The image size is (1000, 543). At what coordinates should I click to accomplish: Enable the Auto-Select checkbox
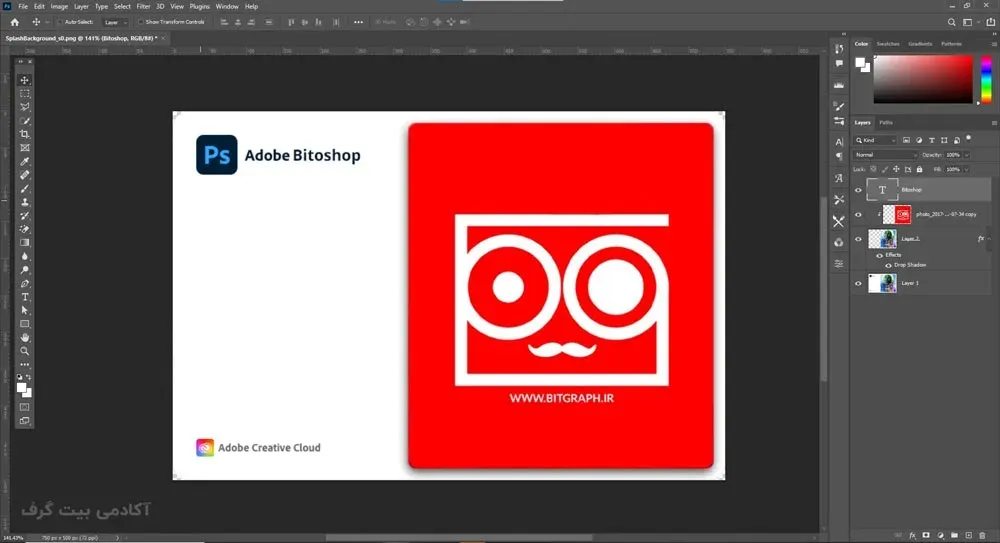(60, 22)
